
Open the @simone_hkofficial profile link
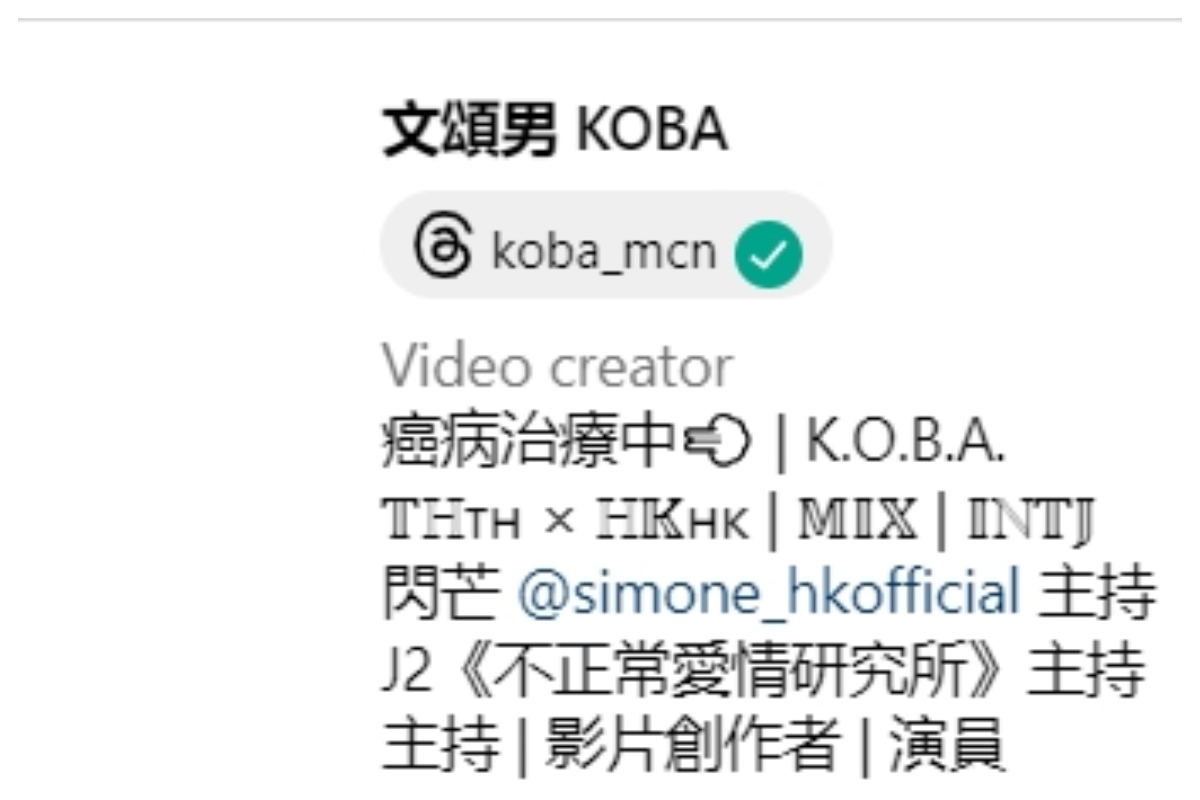pos(769,594)
